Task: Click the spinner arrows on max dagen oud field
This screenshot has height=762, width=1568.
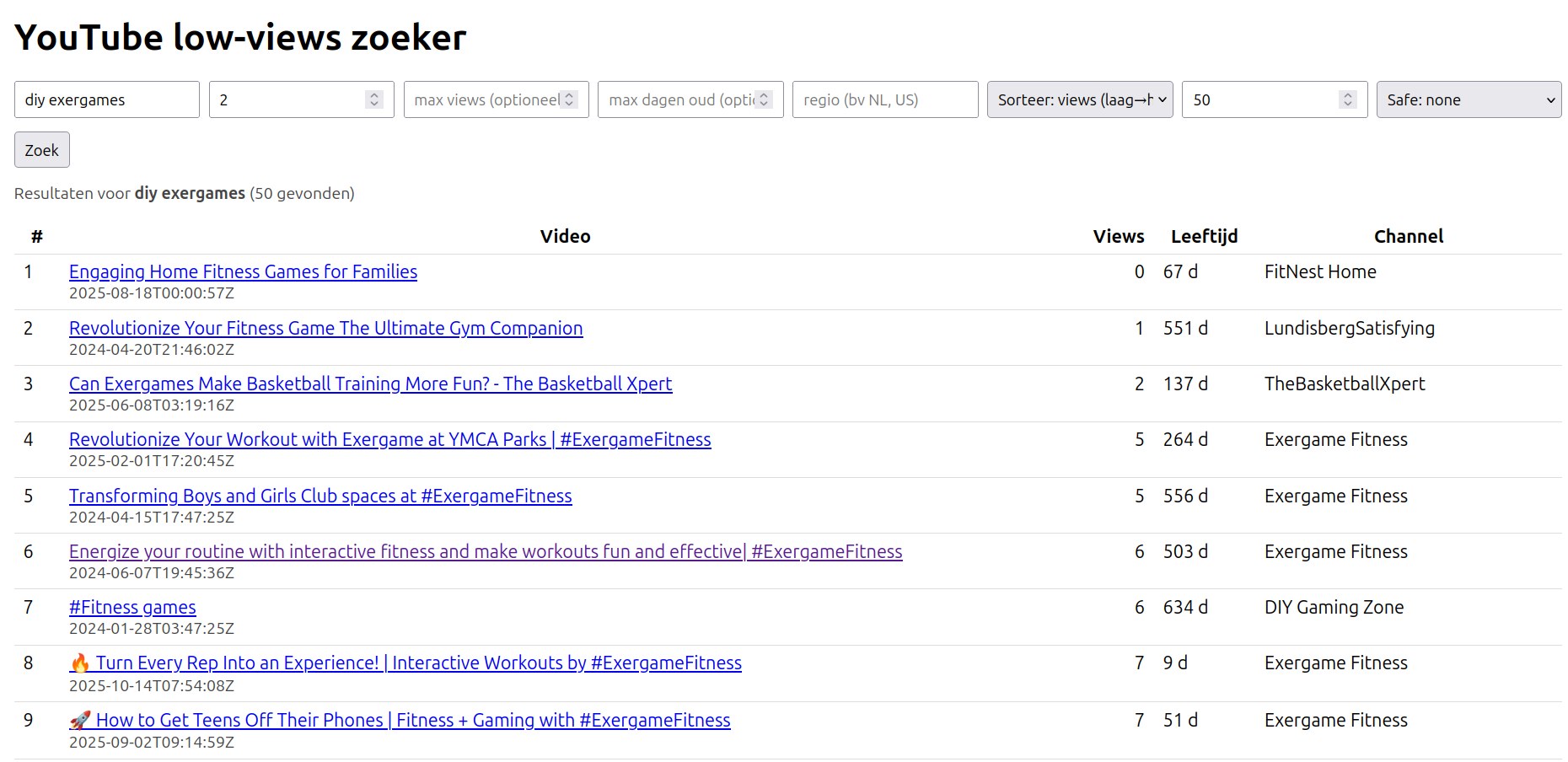Action: 765,99
